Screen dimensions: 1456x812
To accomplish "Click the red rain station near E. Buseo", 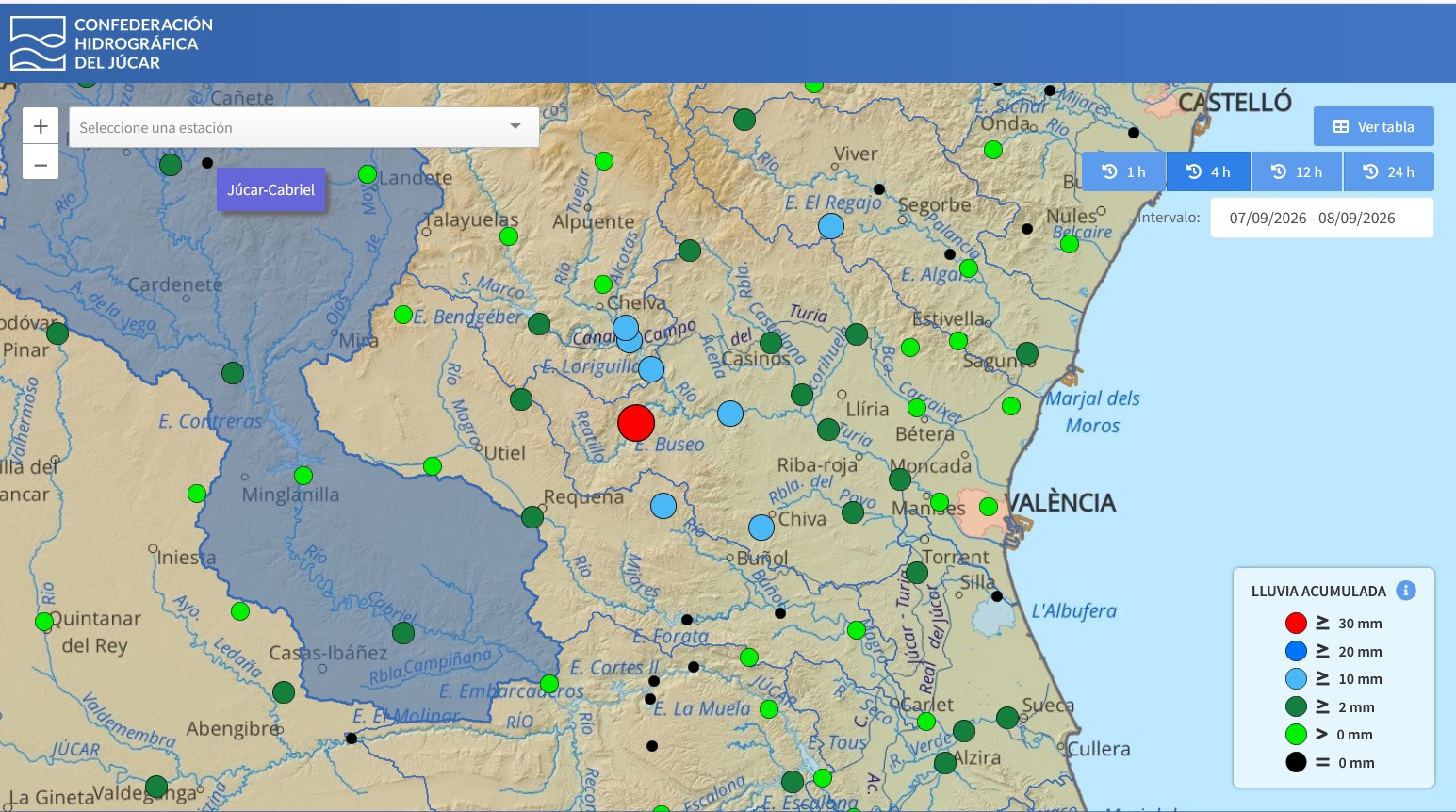I will tap(636, 423).
